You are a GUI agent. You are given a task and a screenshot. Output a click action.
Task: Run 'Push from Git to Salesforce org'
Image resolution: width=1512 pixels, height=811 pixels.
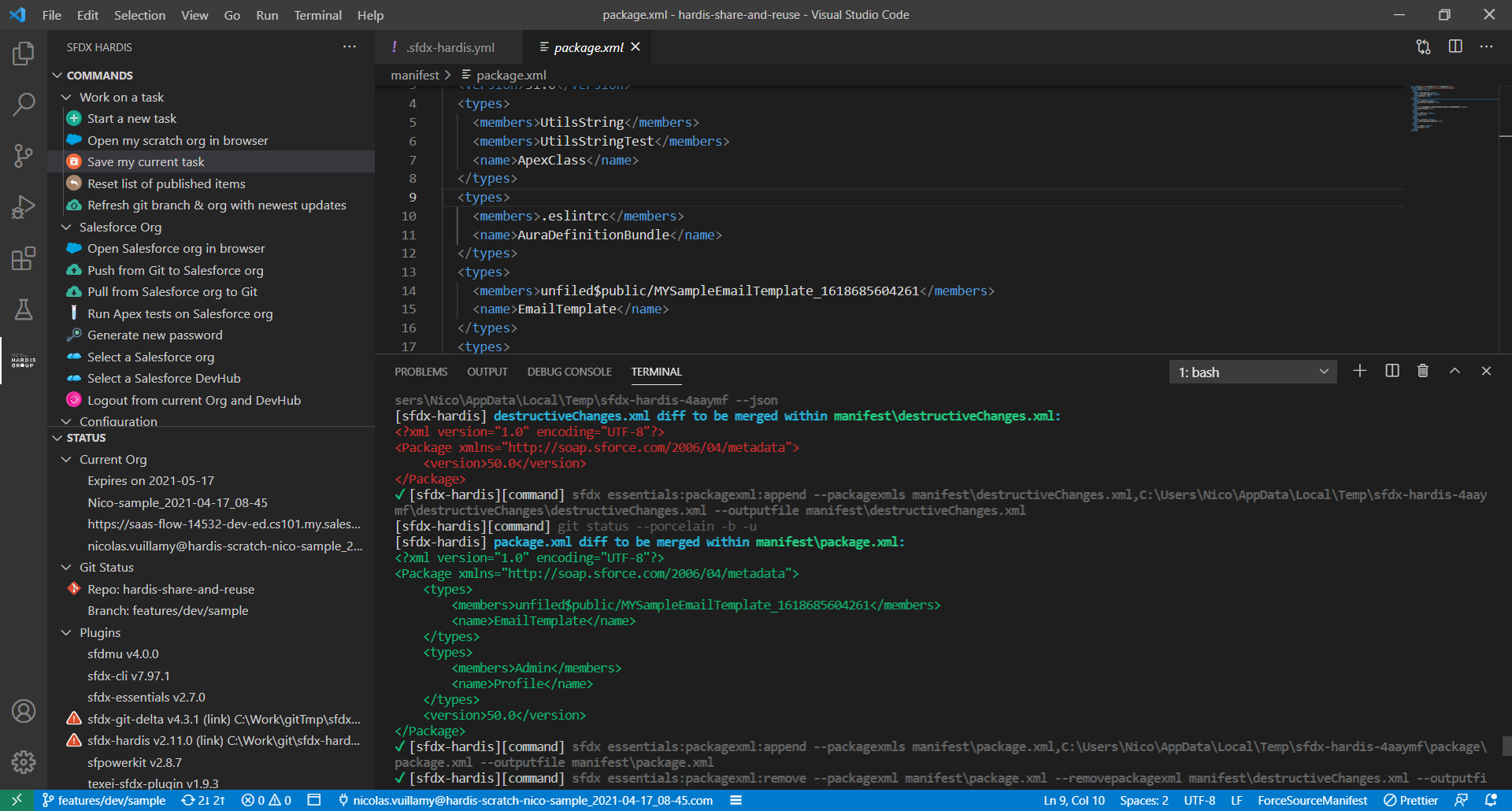pyautogui.click(x=211, y=270)
